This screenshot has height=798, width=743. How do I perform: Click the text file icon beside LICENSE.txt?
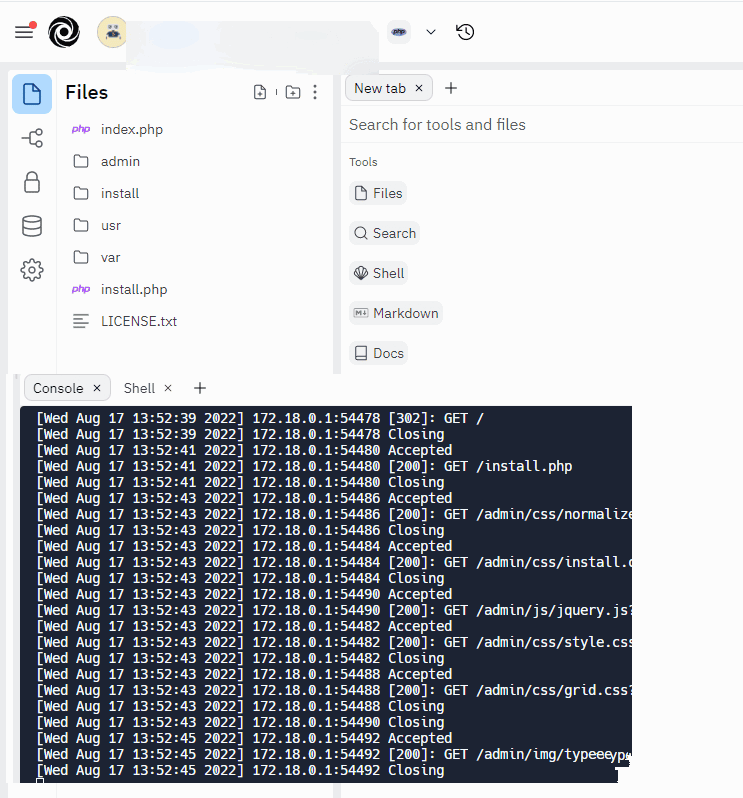81,321
